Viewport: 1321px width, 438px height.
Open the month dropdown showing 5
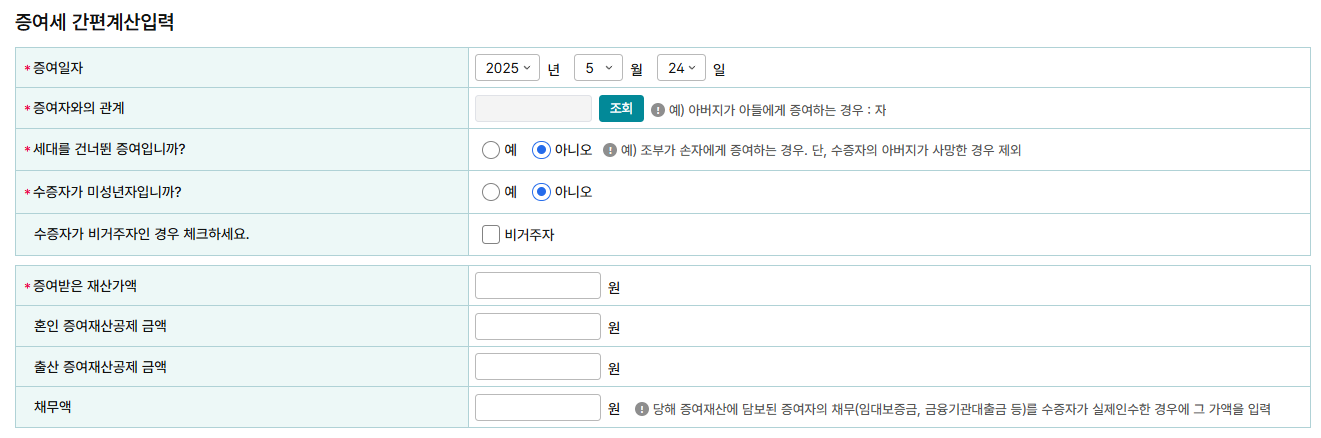coord(599,68)
